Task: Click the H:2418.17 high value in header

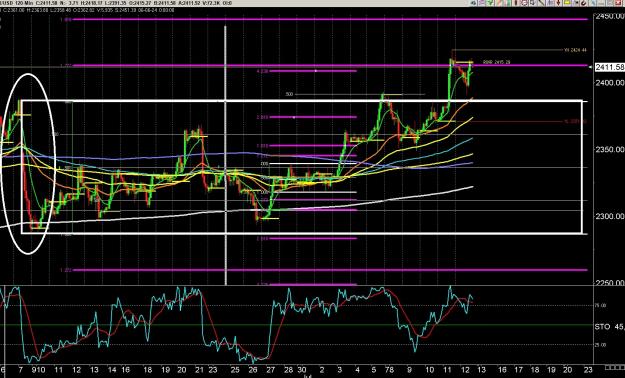Action: pos(91,3)
